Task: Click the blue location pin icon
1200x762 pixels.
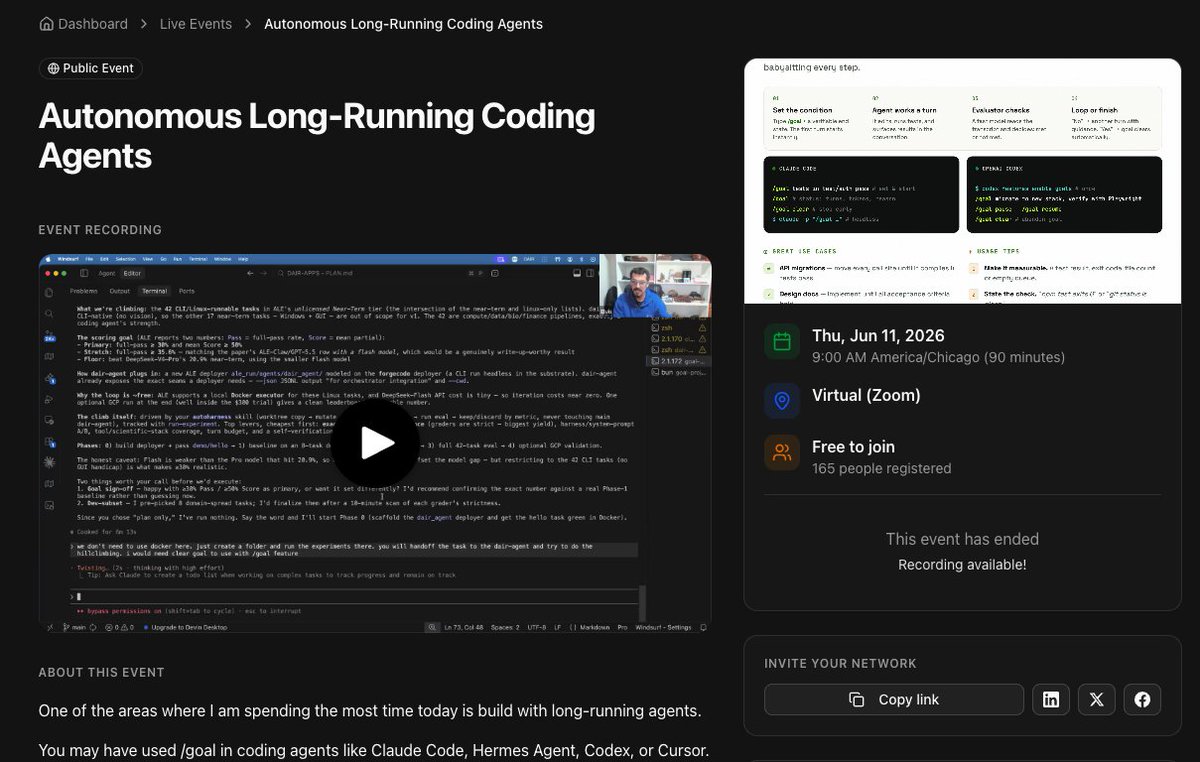Action: [x=782, y=400]
